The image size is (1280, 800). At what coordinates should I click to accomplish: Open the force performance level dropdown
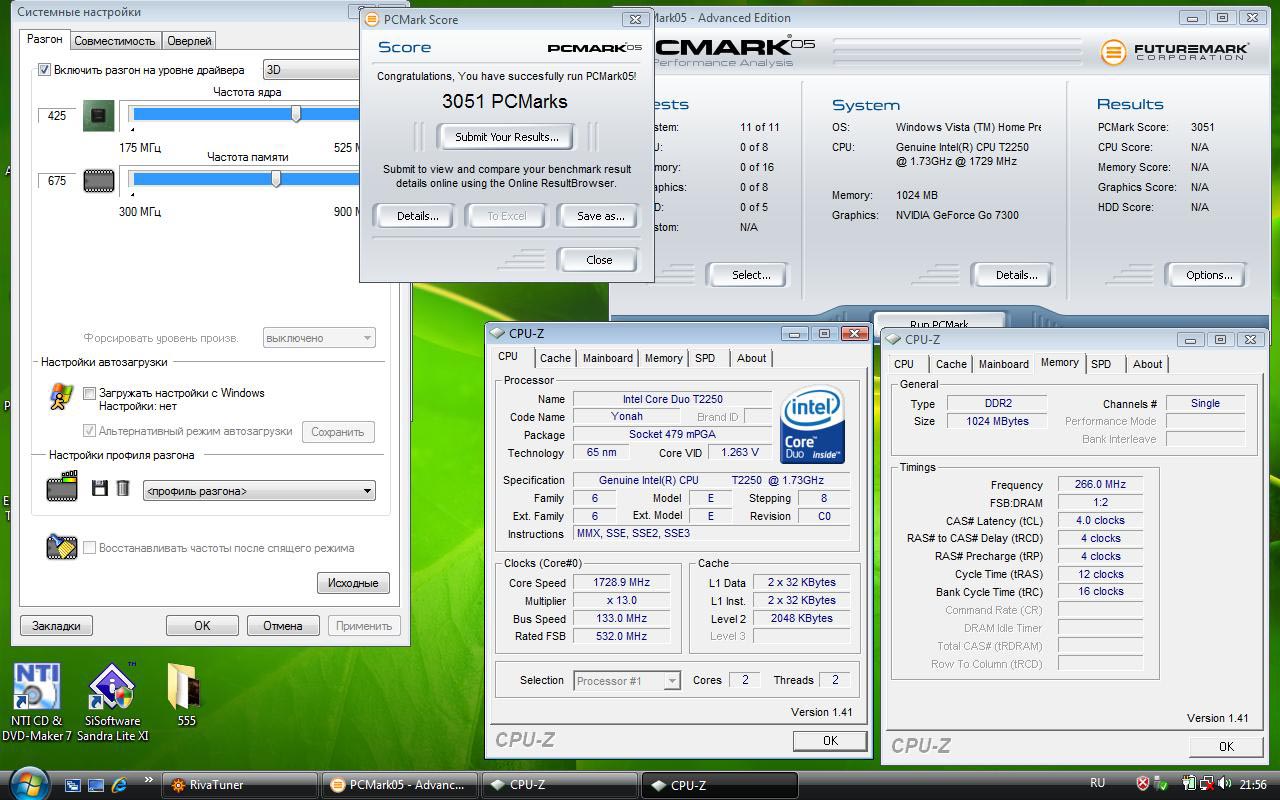coord(319,338)
